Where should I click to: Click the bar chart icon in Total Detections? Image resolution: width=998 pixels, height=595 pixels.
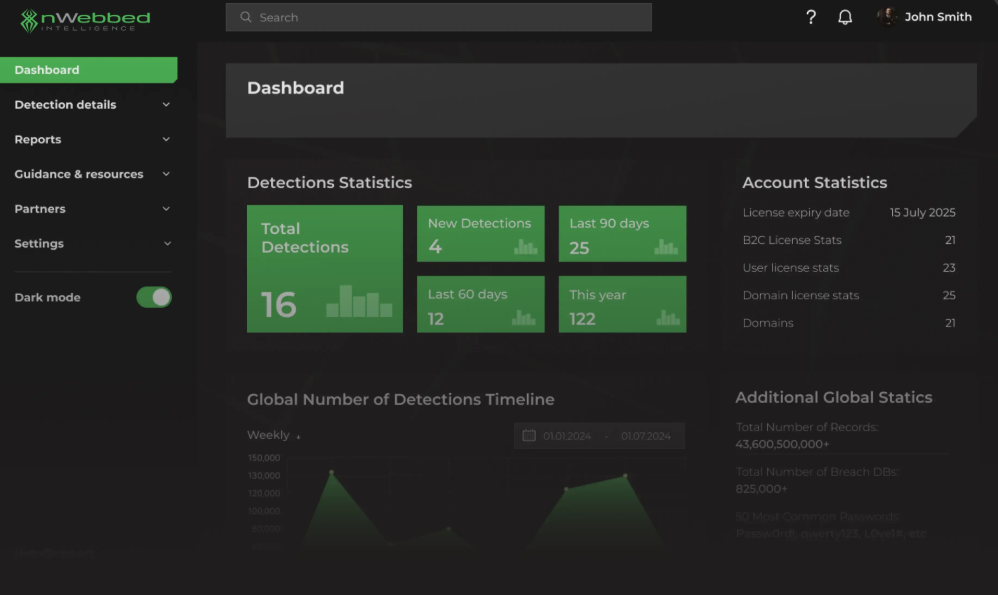359,301
